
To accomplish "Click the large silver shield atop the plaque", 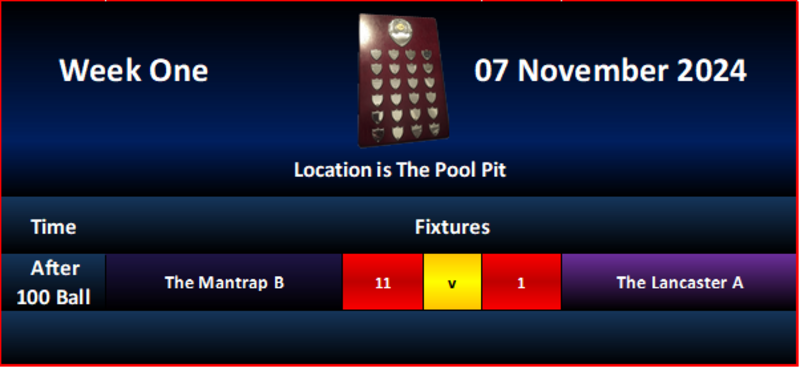I will coord(402,32).
